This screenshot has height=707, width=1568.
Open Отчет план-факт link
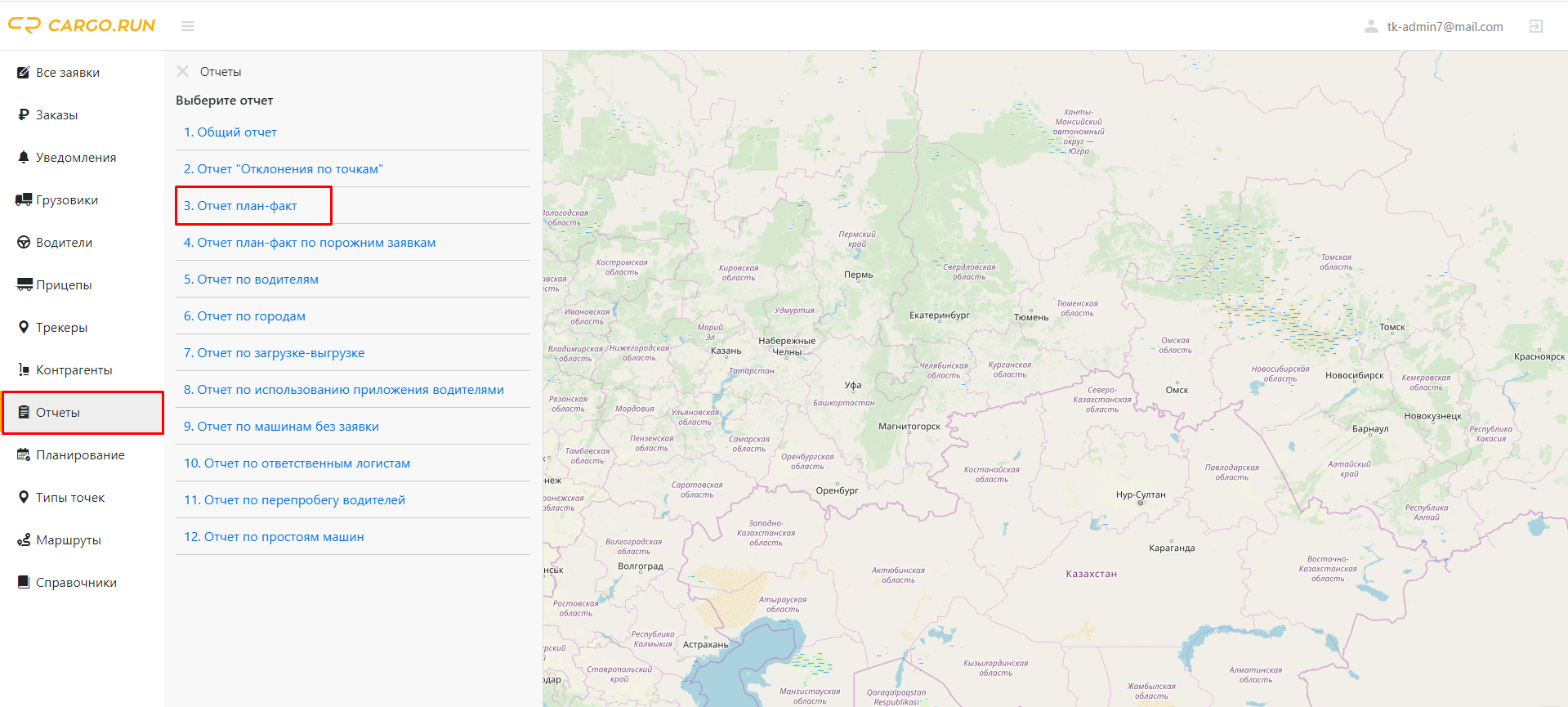pyautogui.click(x=240, y=205)
